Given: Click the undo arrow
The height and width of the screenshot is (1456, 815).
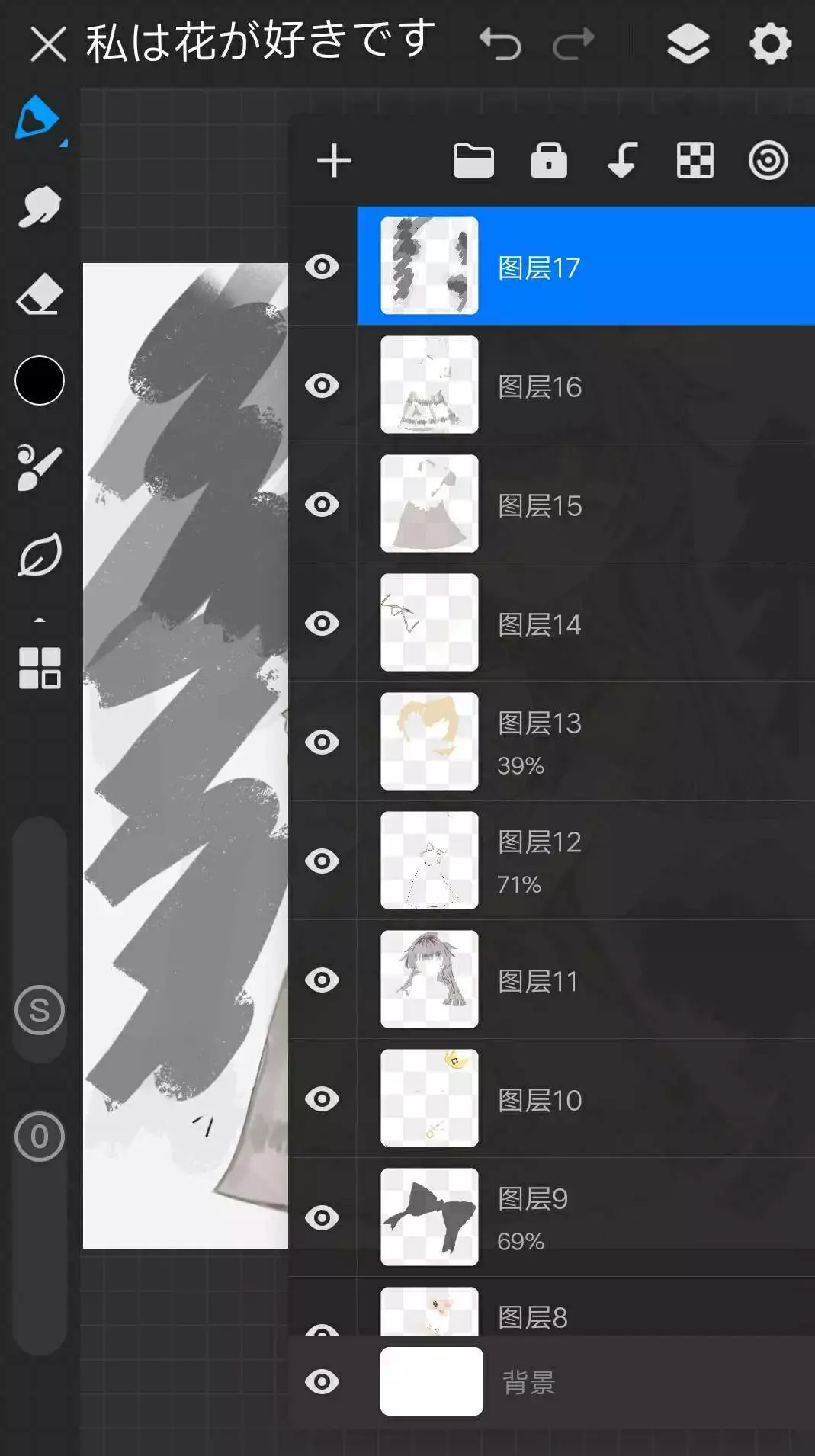Looking at the screenshot, I should tap(500, 43).
